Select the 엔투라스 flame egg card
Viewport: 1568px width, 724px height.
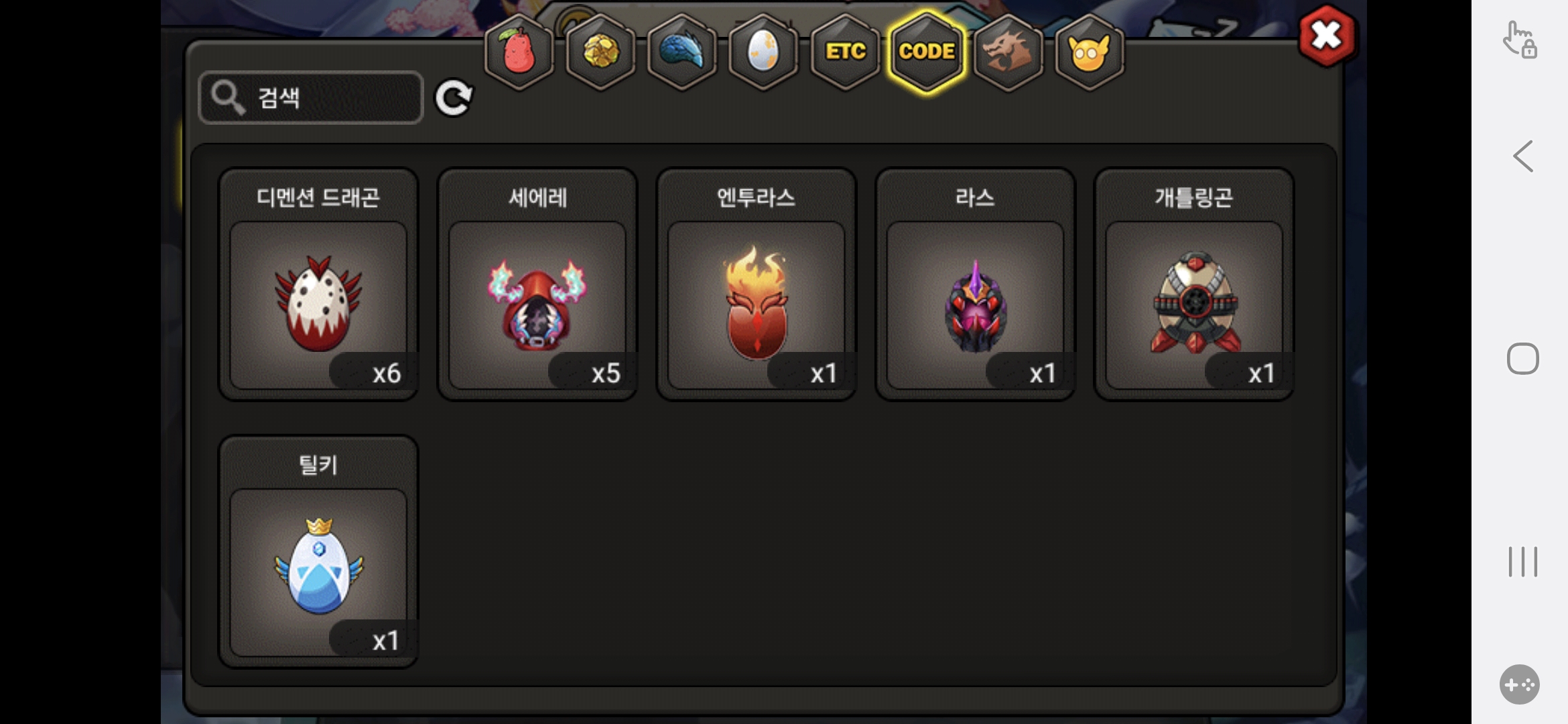coord(757,284)
